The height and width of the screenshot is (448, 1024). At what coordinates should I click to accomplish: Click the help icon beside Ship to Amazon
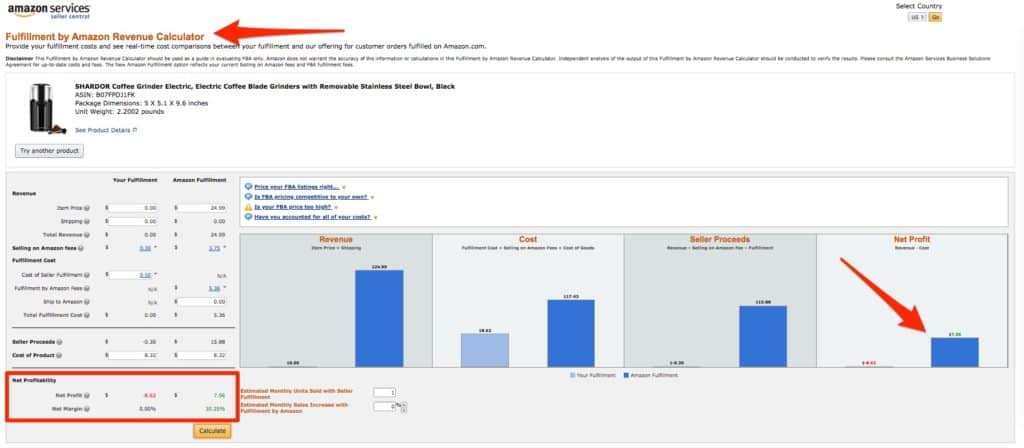tap(86, 302)
